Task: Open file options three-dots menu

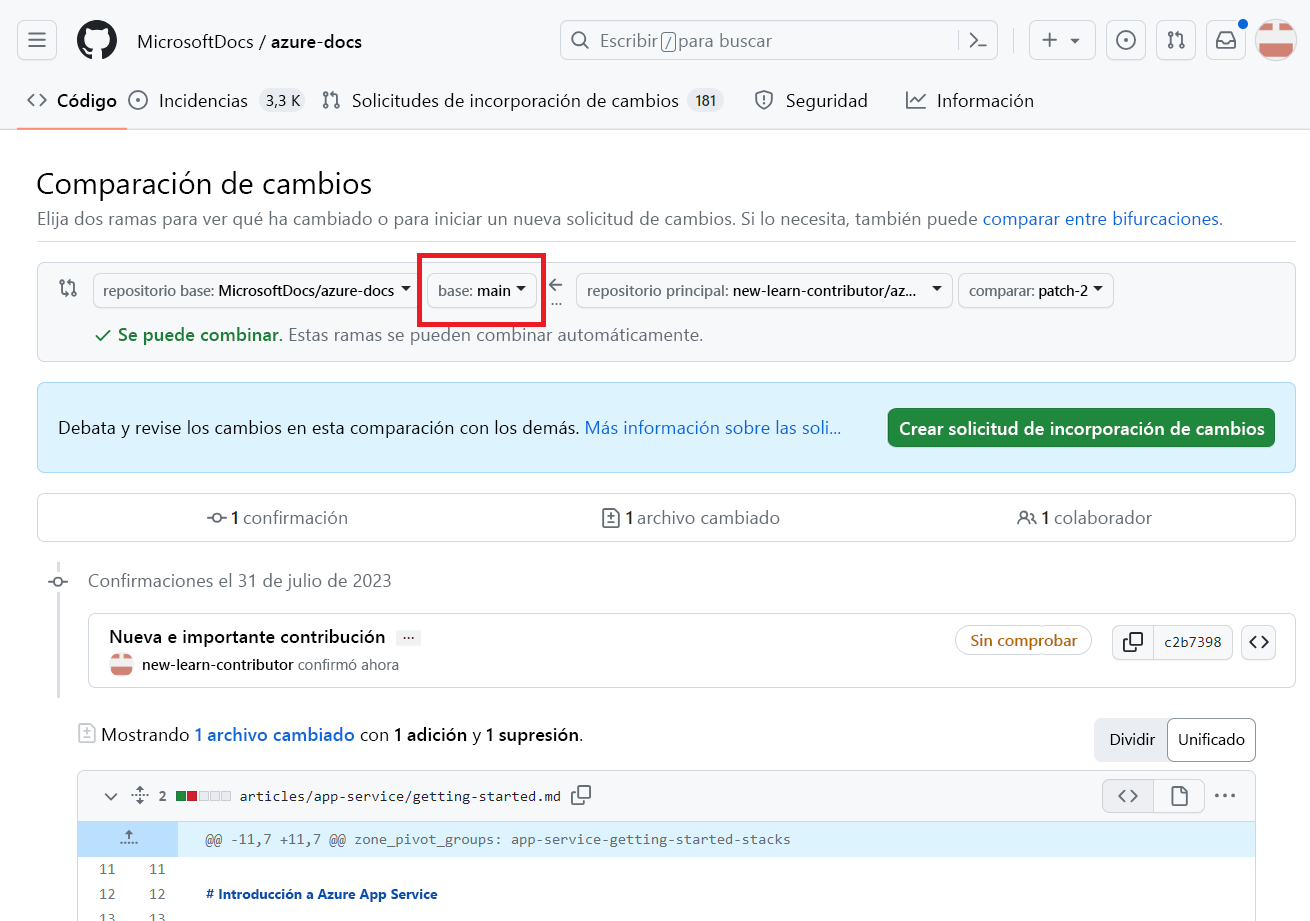Action: pyautogui.click(x=1225, y=797)
